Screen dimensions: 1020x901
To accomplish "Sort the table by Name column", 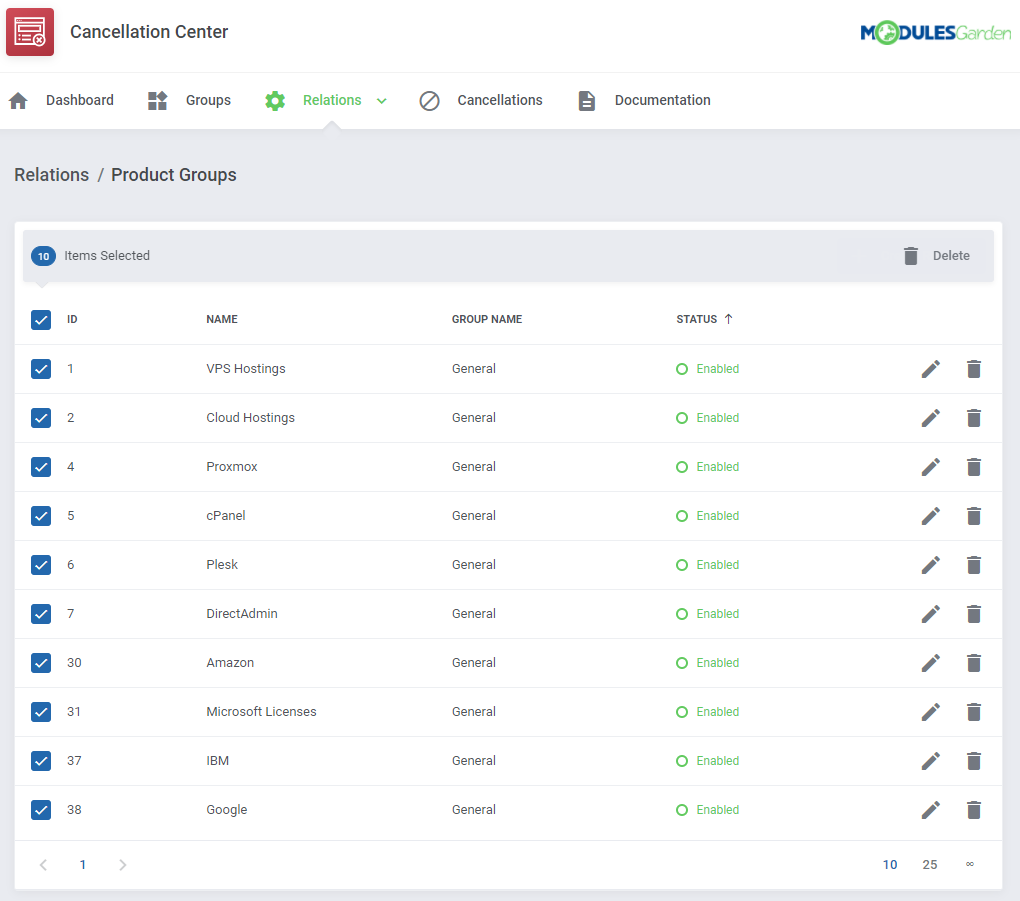I will click(222, 319).
